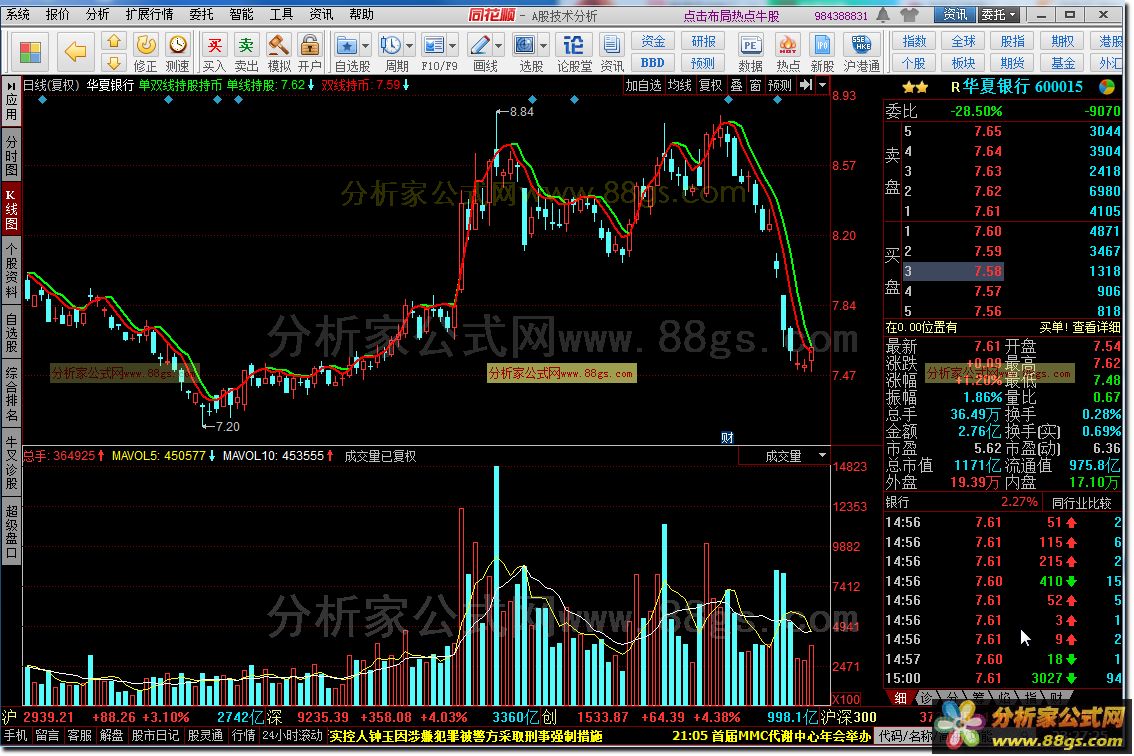Image resolution: width=1134 pixels, height=756 pixels.
Task: Click the skip-to-end icon in chart toolbar
Action: coord(806,85)
